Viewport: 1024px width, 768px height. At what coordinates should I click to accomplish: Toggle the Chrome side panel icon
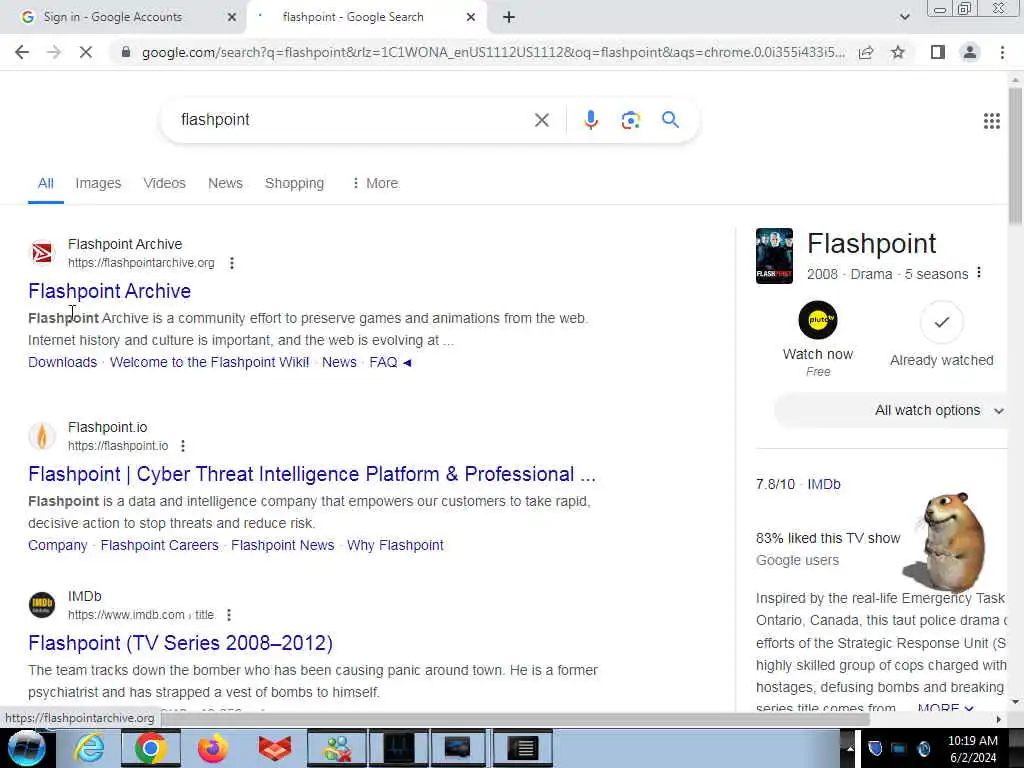pos(938,52)
